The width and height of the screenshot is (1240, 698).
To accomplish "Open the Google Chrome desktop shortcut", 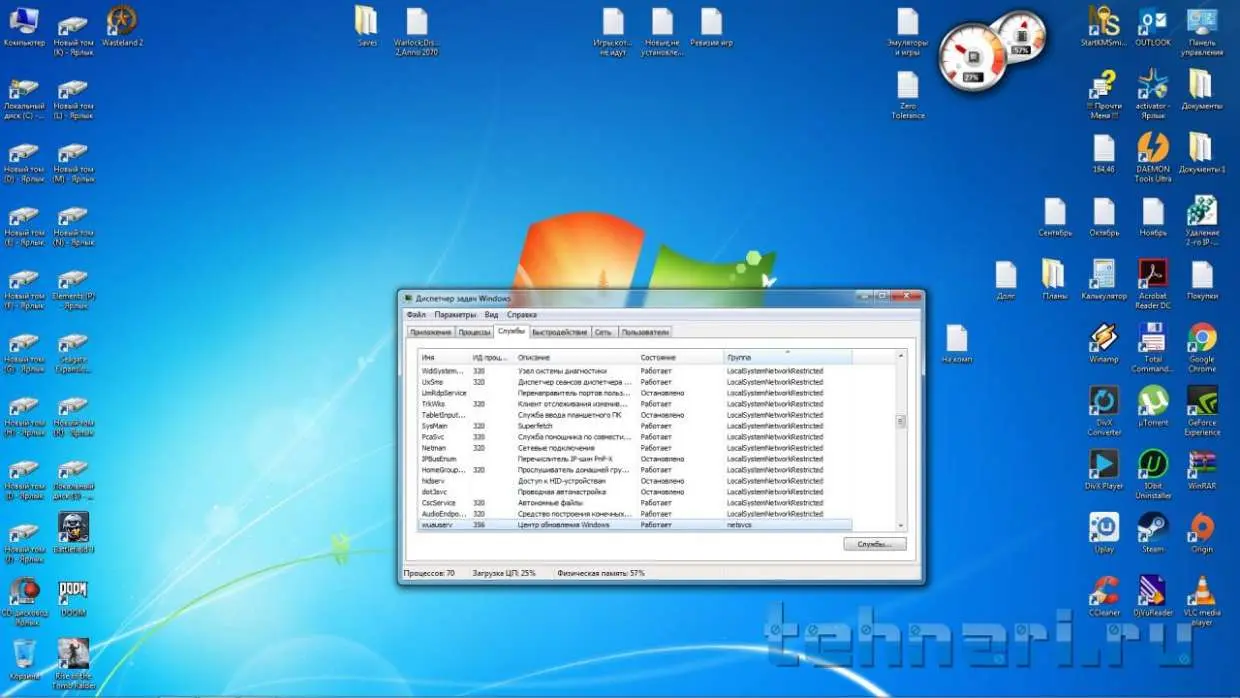I will 1202,347.
